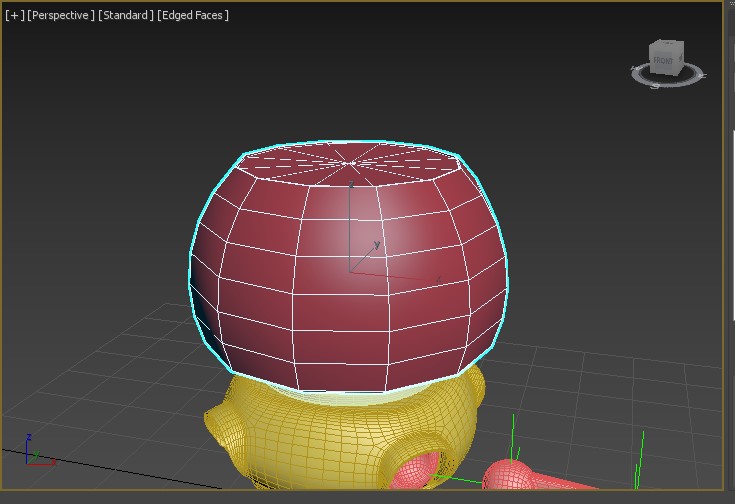Click the top cap center vertex of red mesh
The width and height of the screenshot is (735, 504).
point(350,164)
